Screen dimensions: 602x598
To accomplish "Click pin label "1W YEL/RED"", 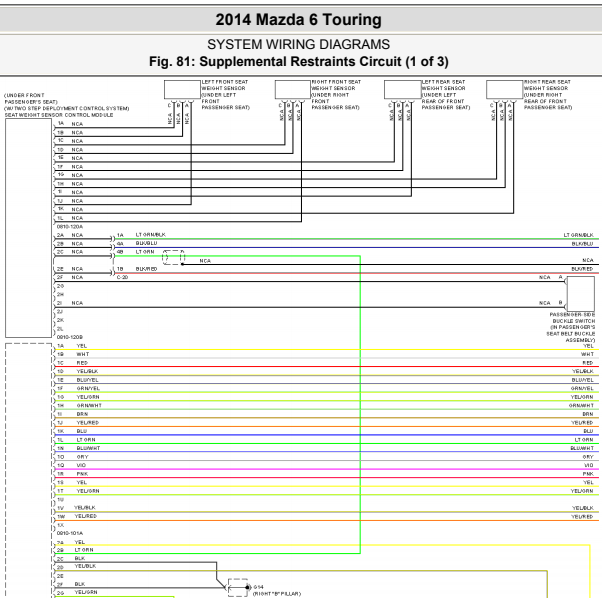I will coord(77,516).
